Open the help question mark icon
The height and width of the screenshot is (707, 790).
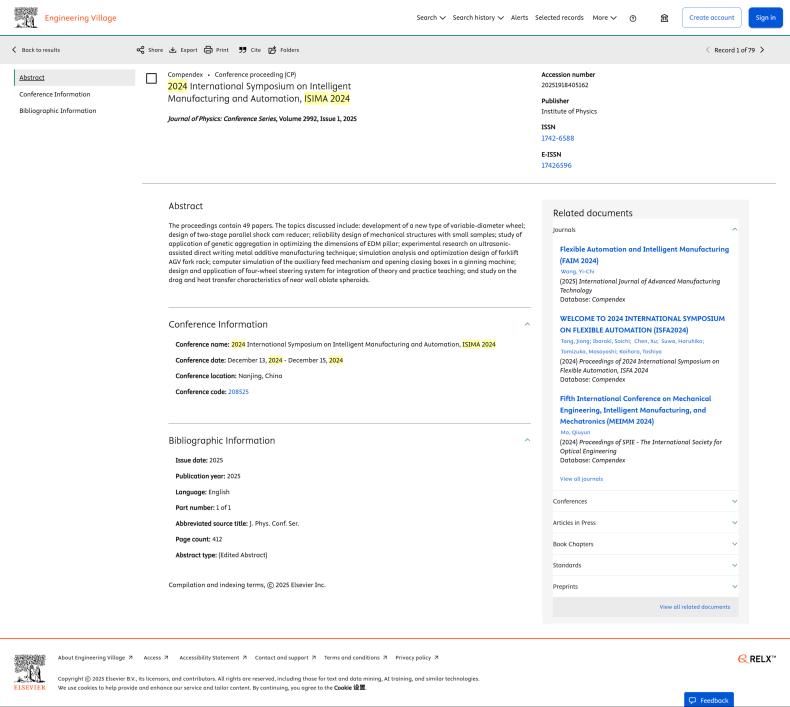click(x=633, y=18)
